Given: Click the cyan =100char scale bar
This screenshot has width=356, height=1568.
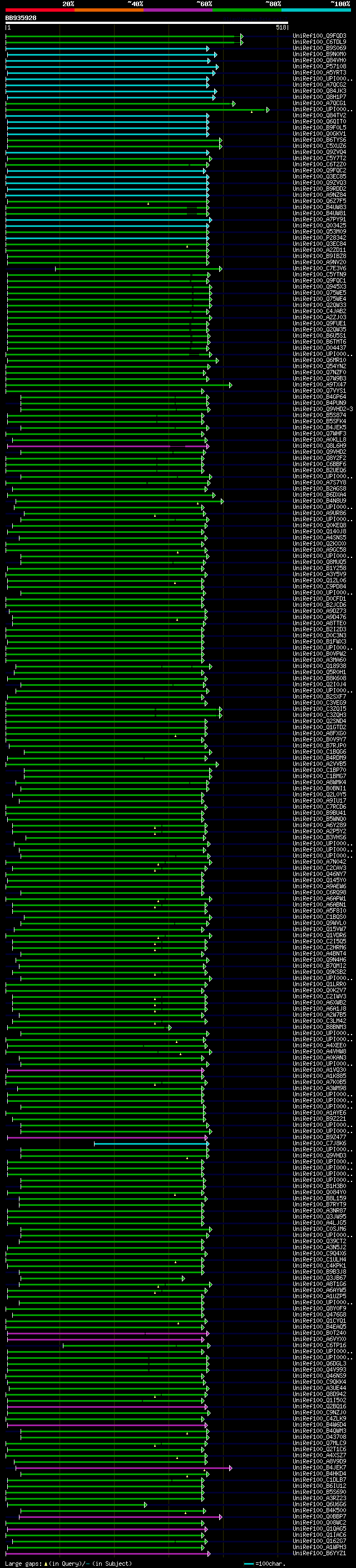Looking at the screenshot, I should (248, 1563).
